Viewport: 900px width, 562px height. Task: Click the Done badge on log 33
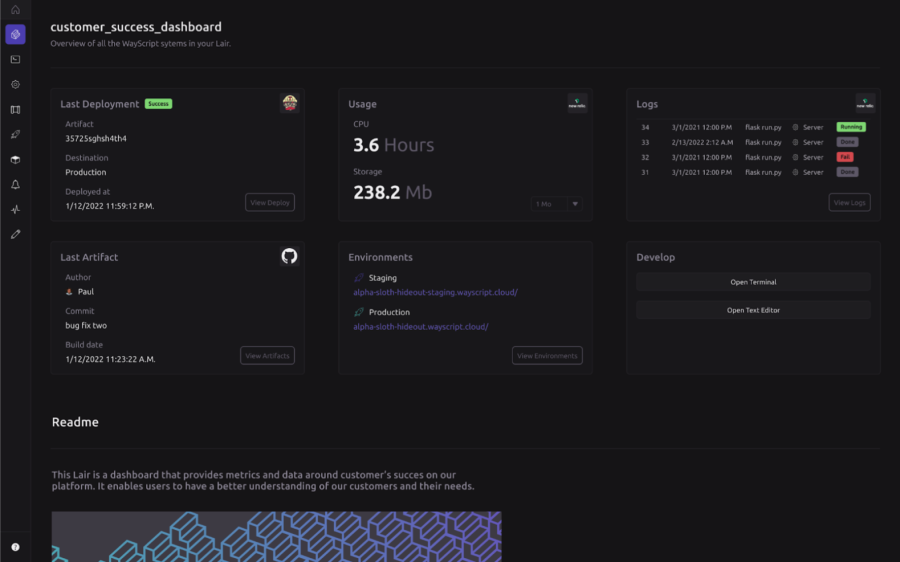(x=847, y=142)
